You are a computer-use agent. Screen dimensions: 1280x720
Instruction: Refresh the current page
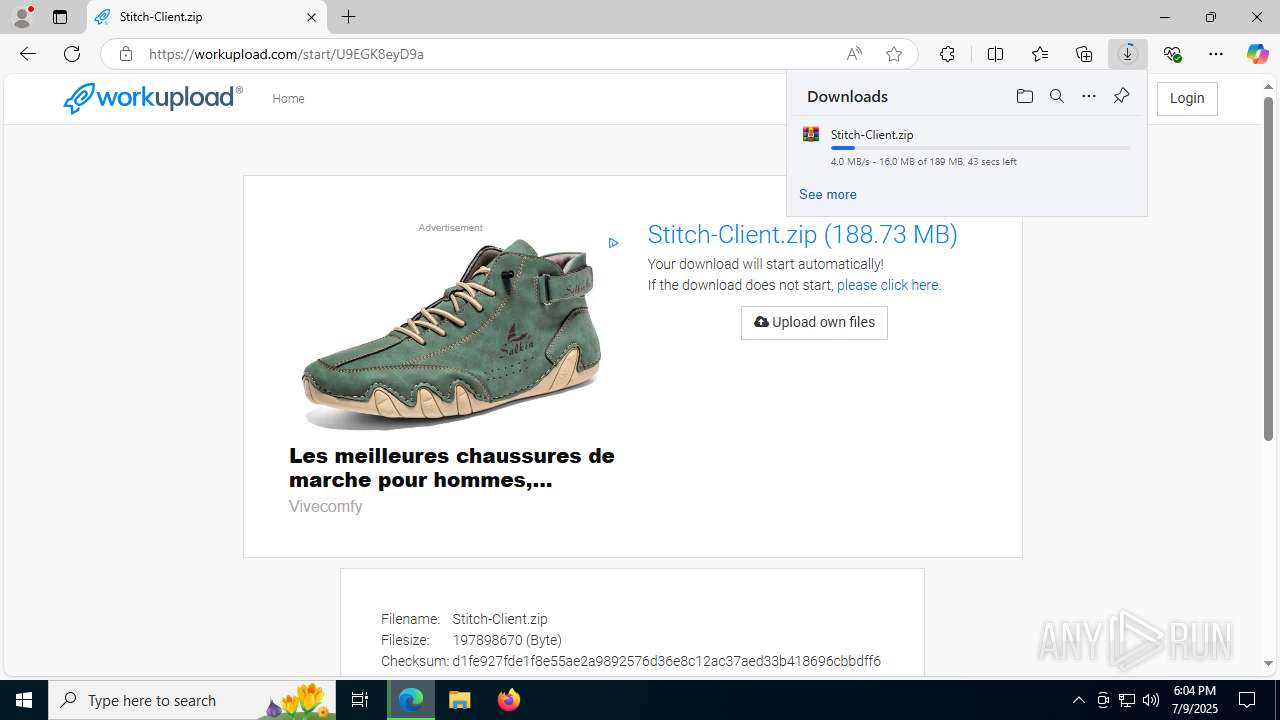click(x=72, y=54)
